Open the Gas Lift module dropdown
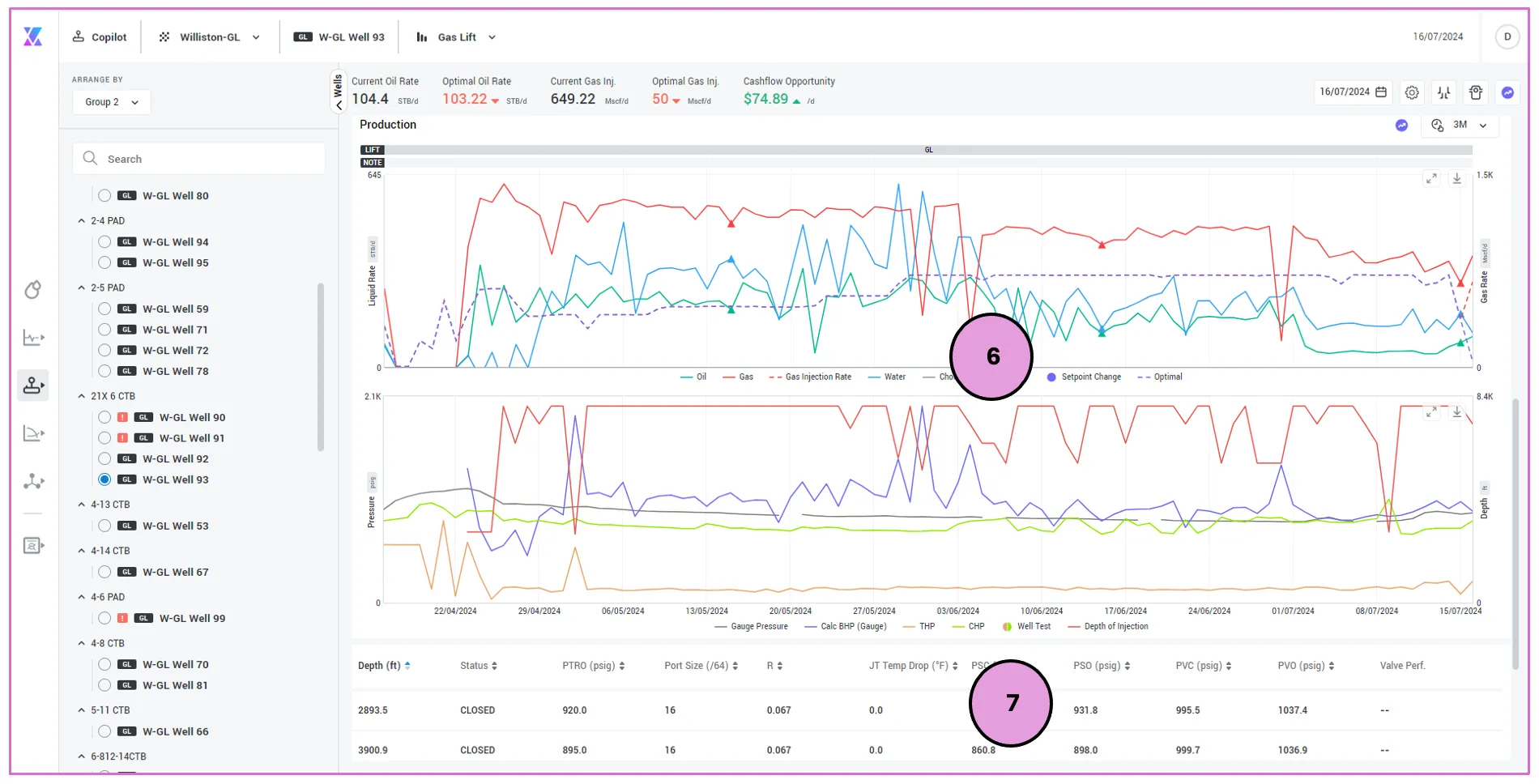Image resolution: width=1539 pixels, height=784 pixels. 456,37
